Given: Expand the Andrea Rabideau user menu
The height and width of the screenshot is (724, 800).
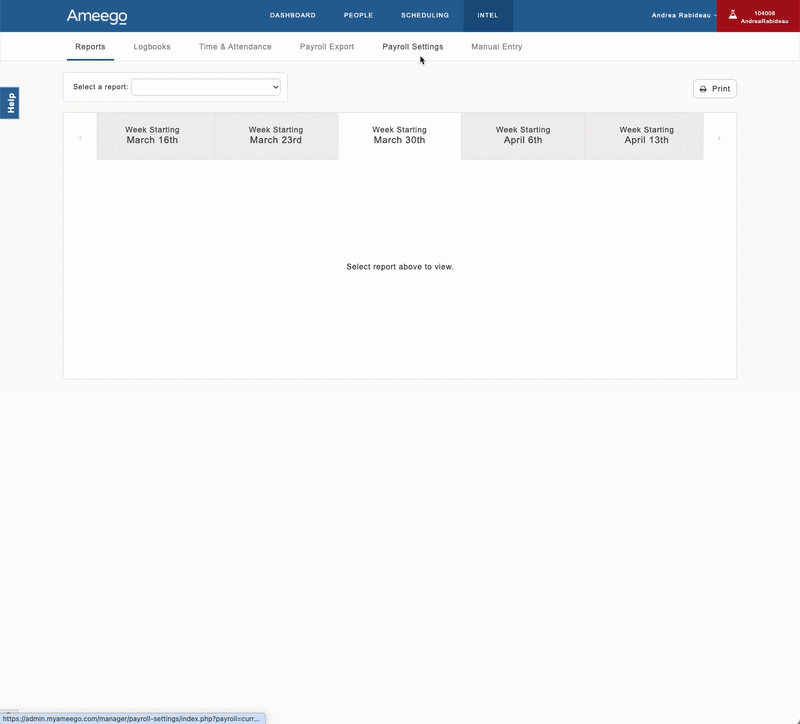Looking at the screenshot, I should 684,15.
